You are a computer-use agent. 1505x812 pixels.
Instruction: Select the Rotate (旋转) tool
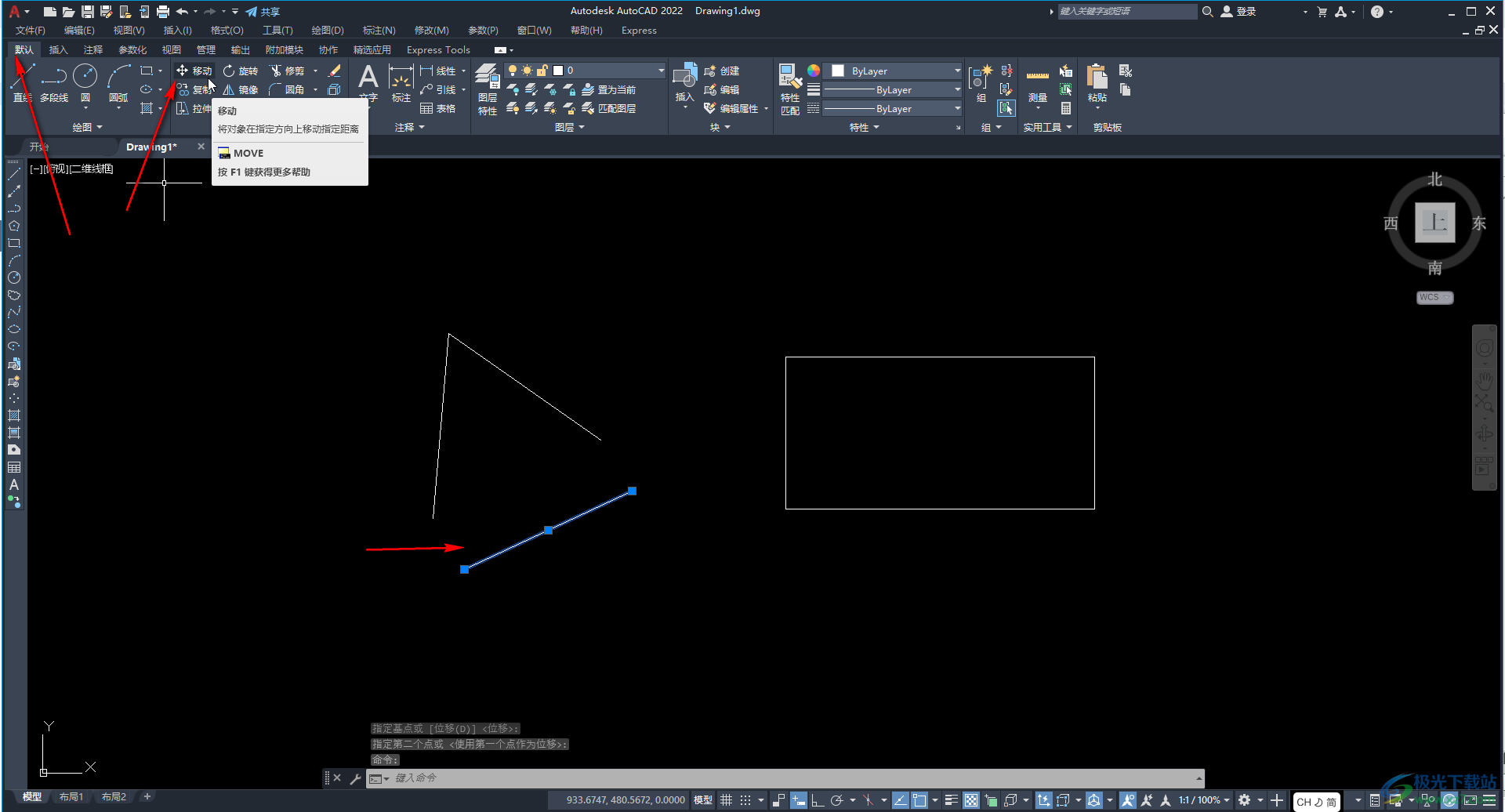(x=240, y=71)
